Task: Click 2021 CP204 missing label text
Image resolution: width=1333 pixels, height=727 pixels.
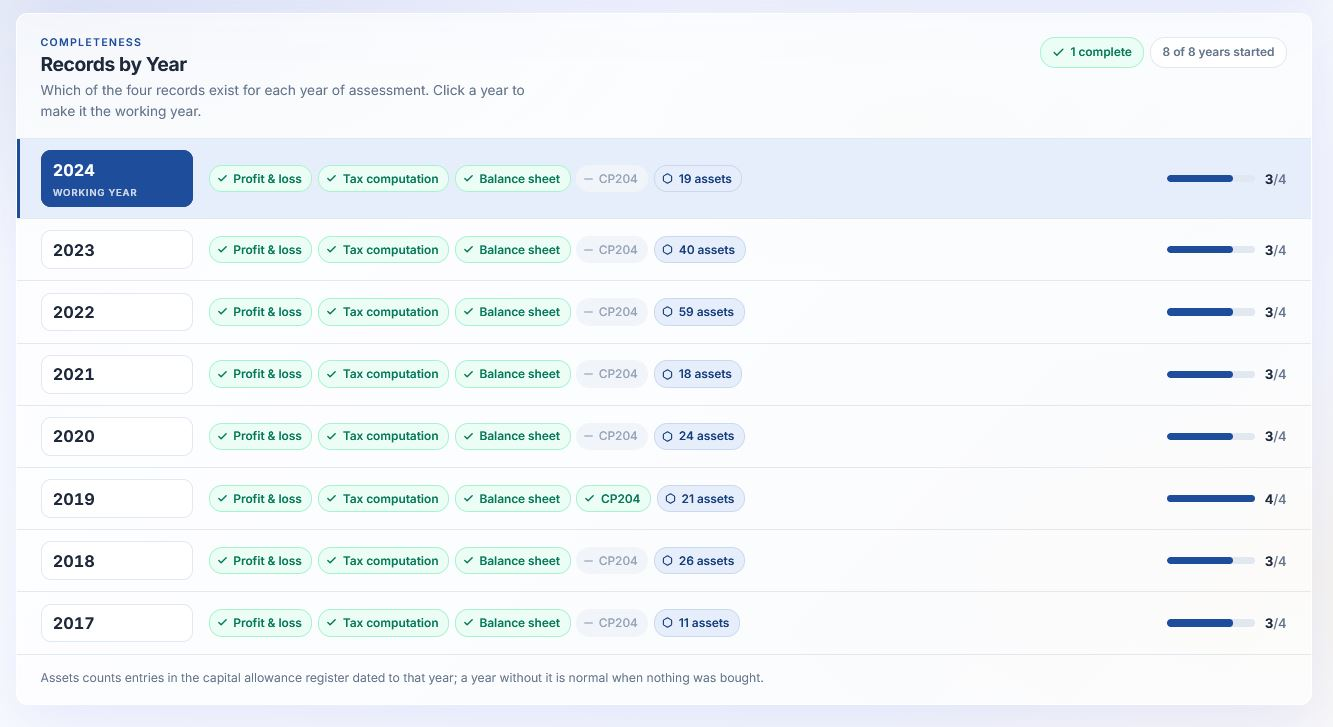Action: click(618, 374)
